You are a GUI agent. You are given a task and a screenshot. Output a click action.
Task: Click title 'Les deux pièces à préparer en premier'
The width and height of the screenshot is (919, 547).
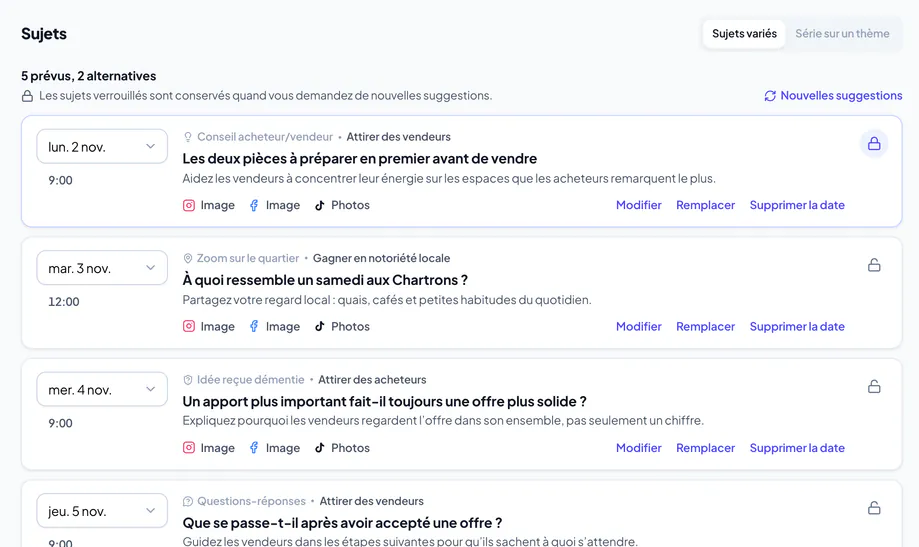coord(360,159)
